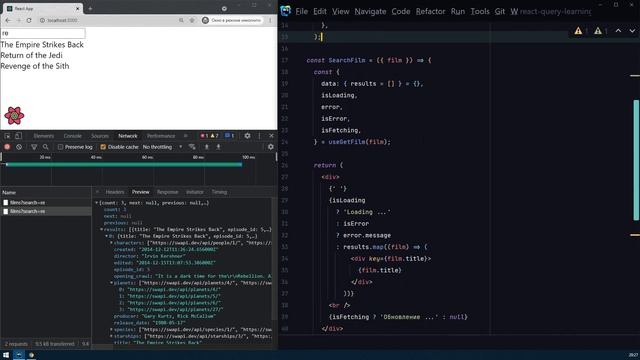
Task: Close the request details pane with X
Action: click(97, 192)
